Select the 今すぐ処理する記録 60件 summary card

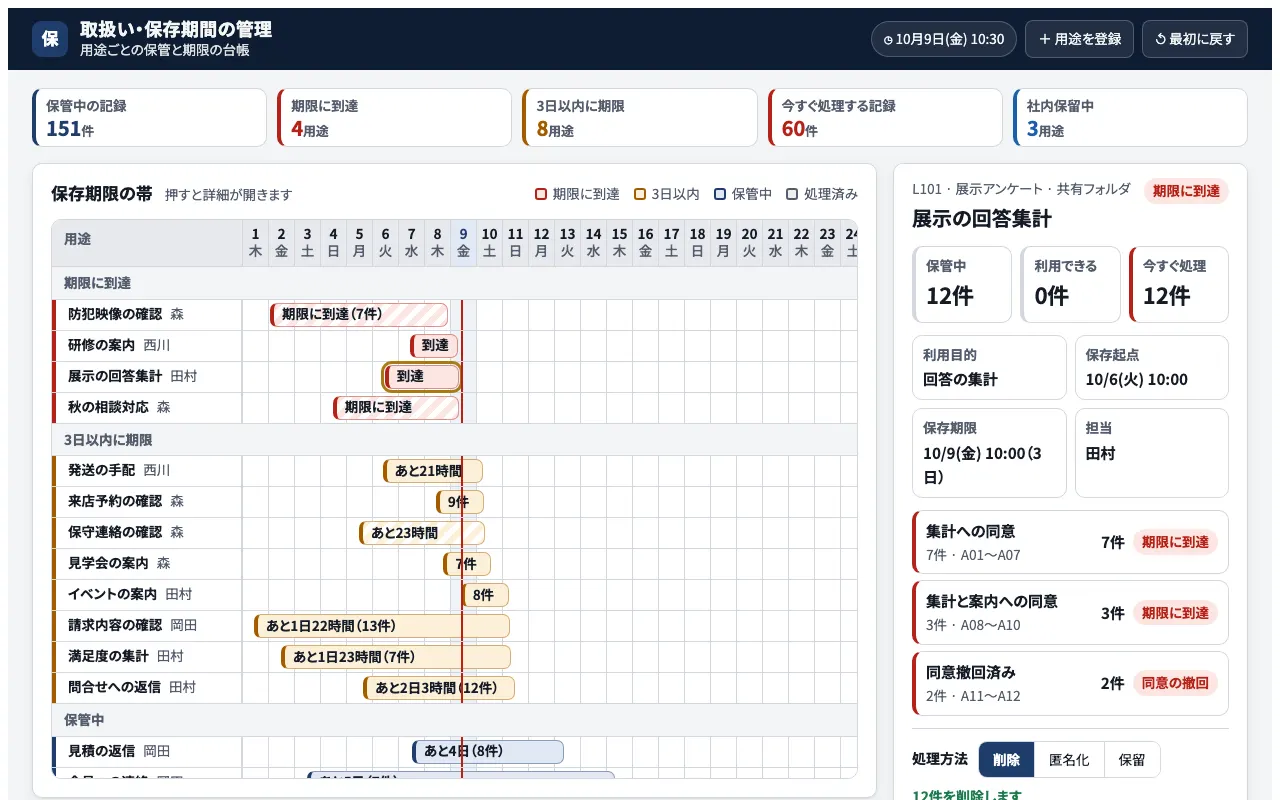(x=885, y=118)
